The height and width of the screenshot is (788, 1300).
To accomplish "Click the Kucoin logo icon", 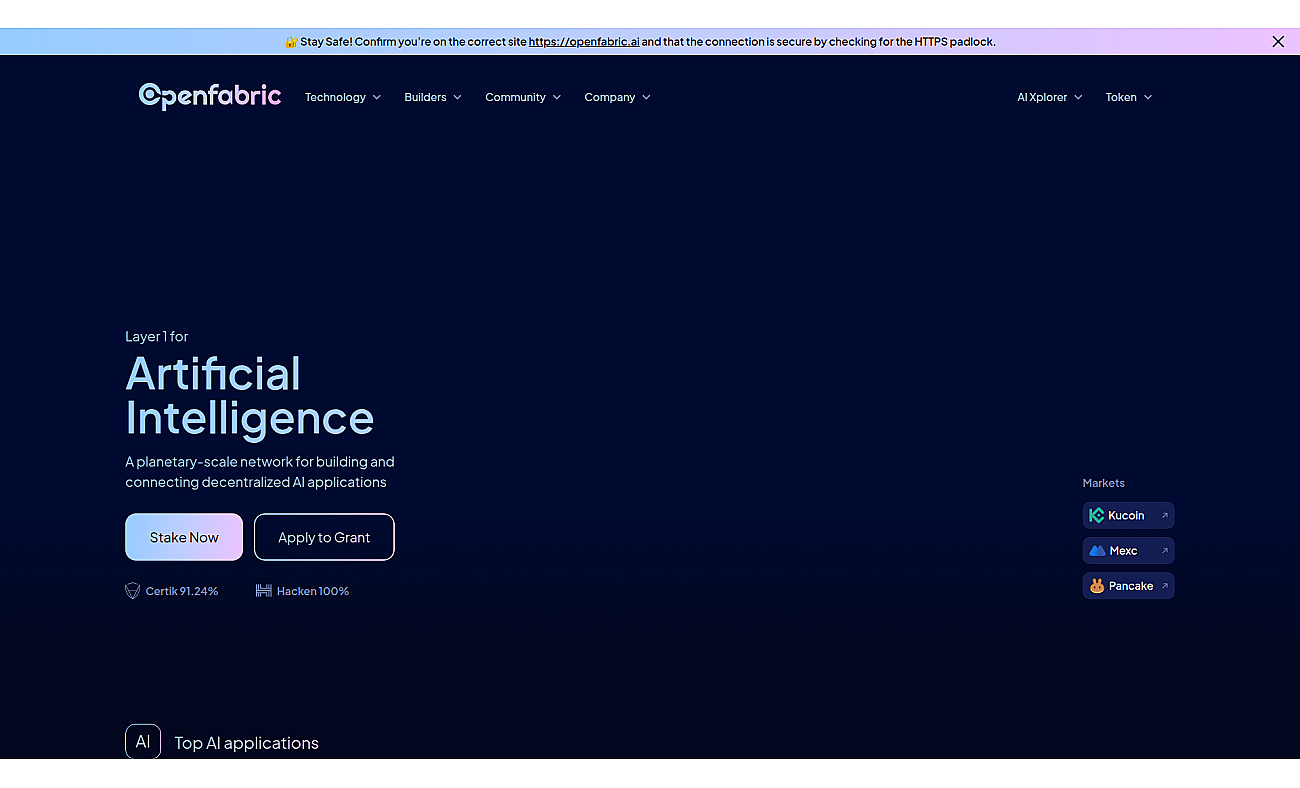I will pyautogui.click(x=1097, y=515).
